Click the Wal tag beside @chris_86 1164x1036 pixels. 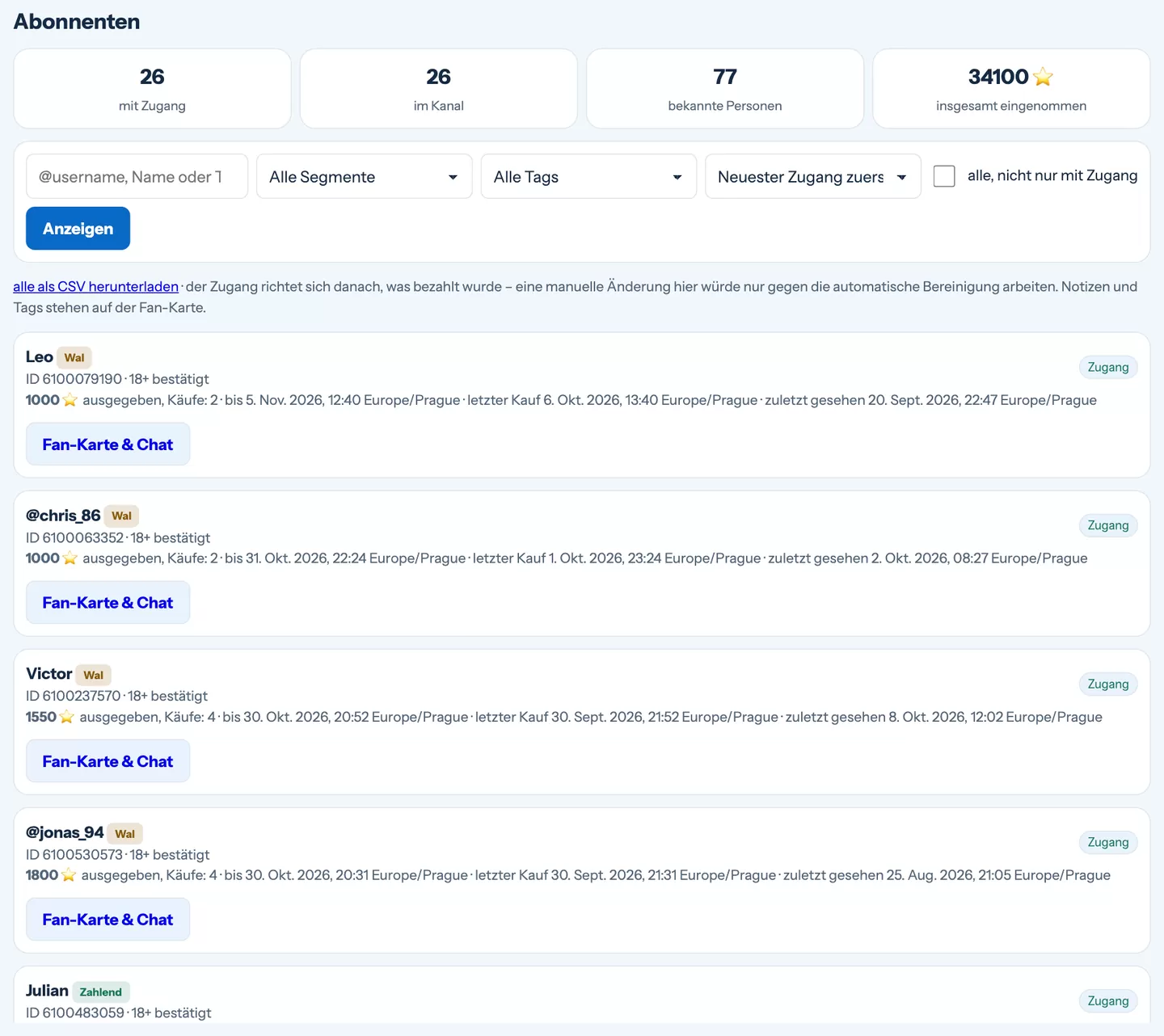pos(121,516)
